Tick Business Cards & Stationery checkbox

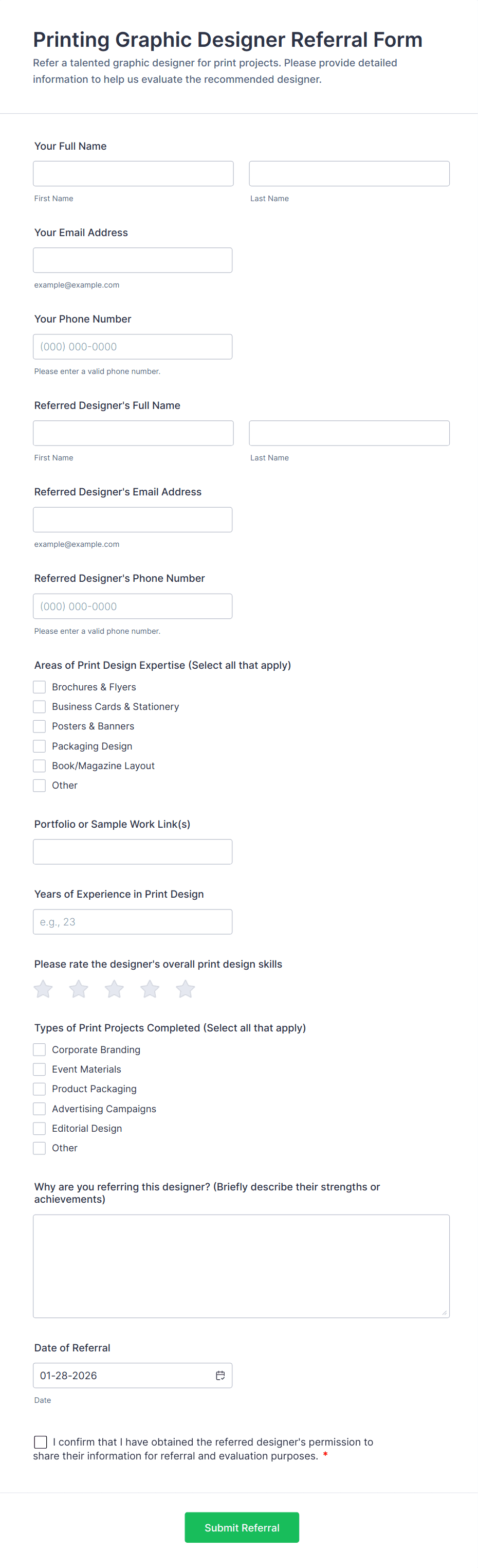click(x=40, y=707)
